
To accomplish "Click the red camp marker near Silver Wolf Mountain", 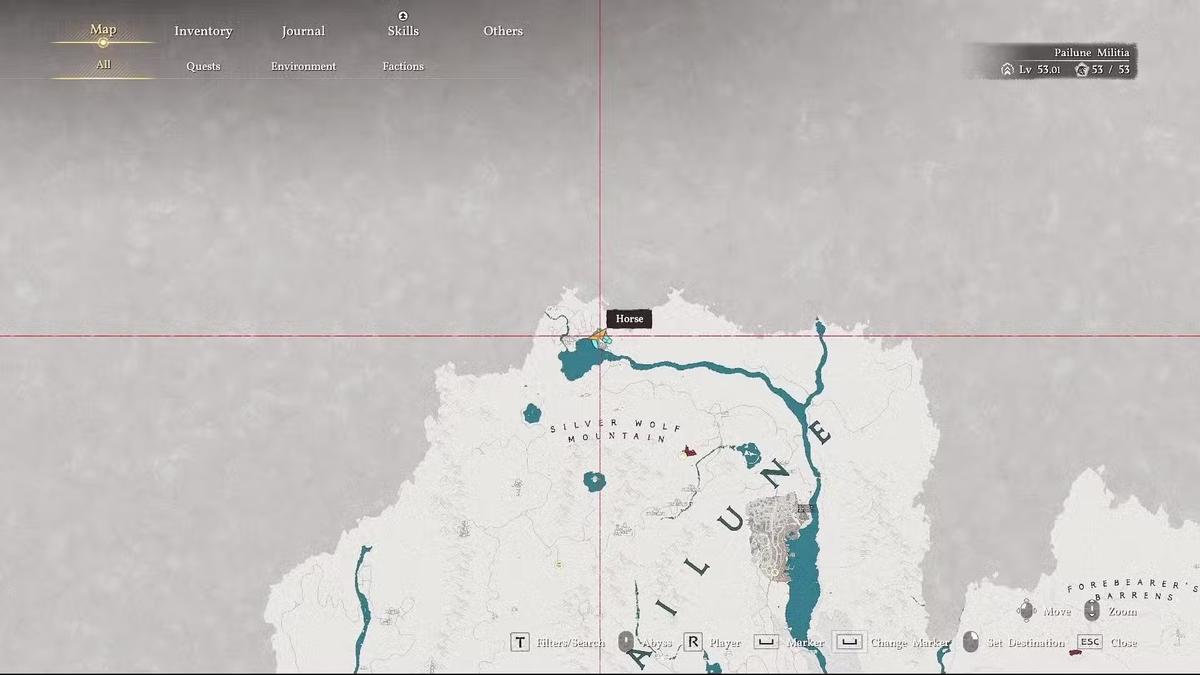I will click(x=689, y=451).
